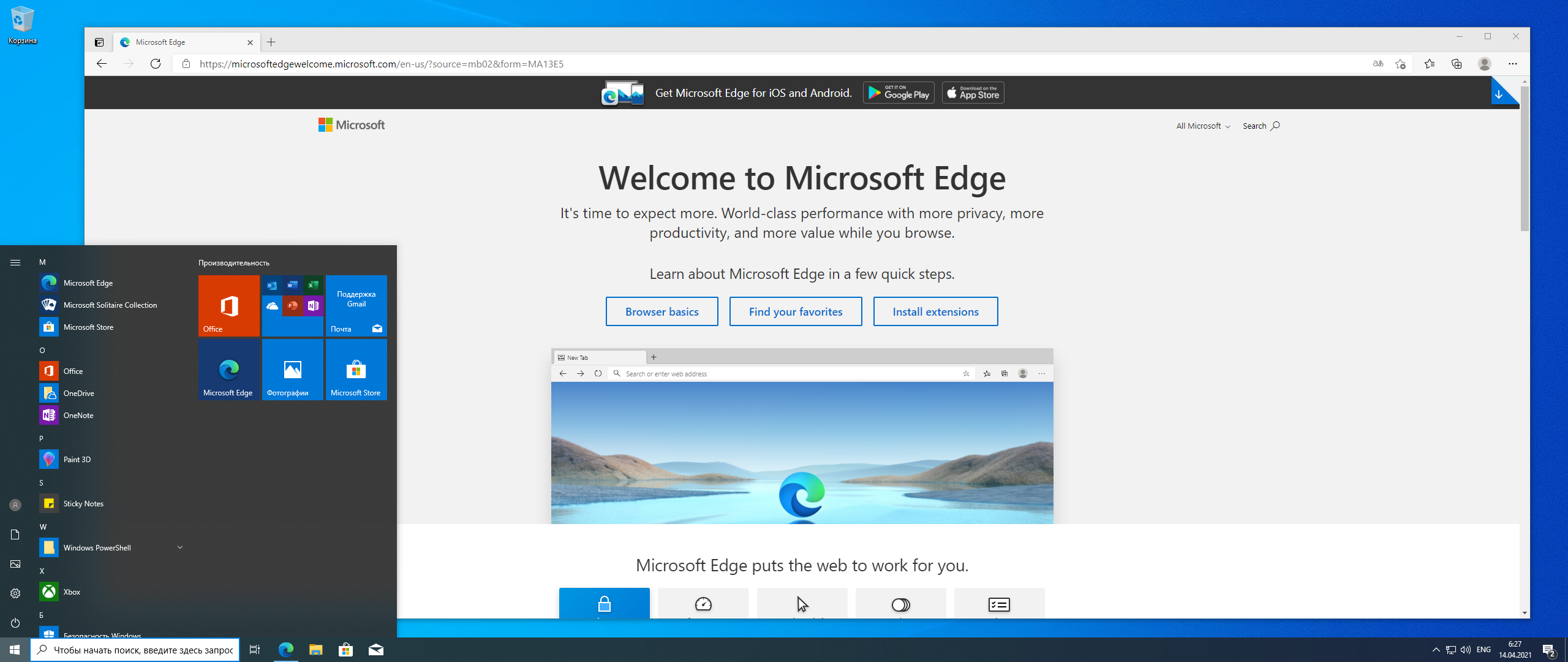The image size is (1568, 662).
Task: Open the tab actions menu icon
Action: pyautogui.click(x=99, y=42)
